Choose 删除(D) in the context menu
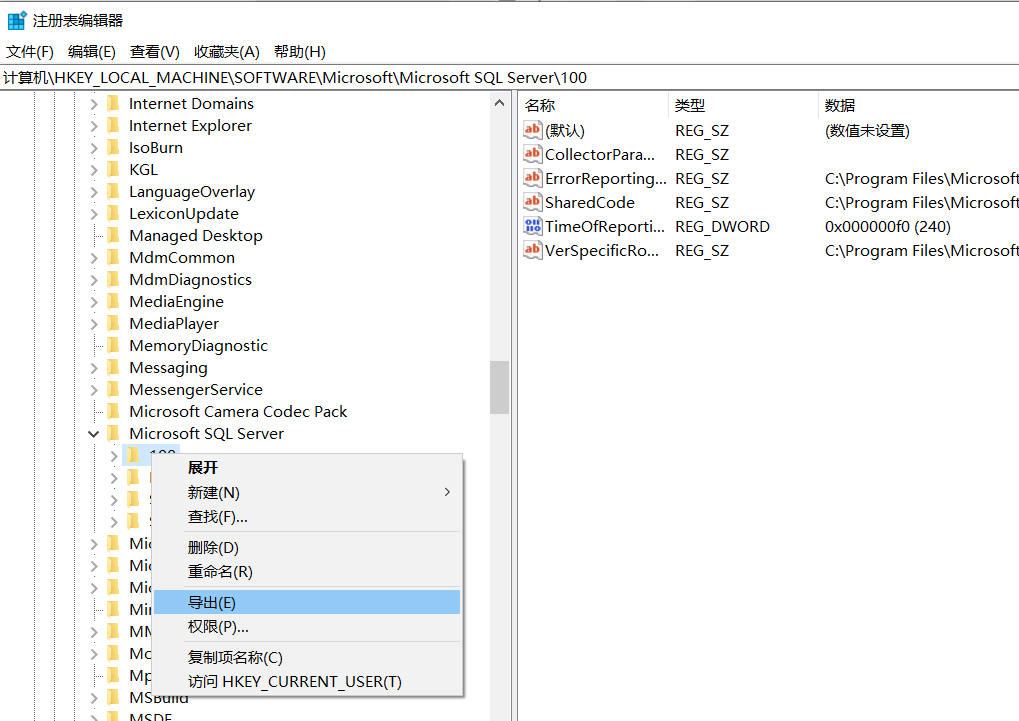The image size is (1019, 721). 307,547
